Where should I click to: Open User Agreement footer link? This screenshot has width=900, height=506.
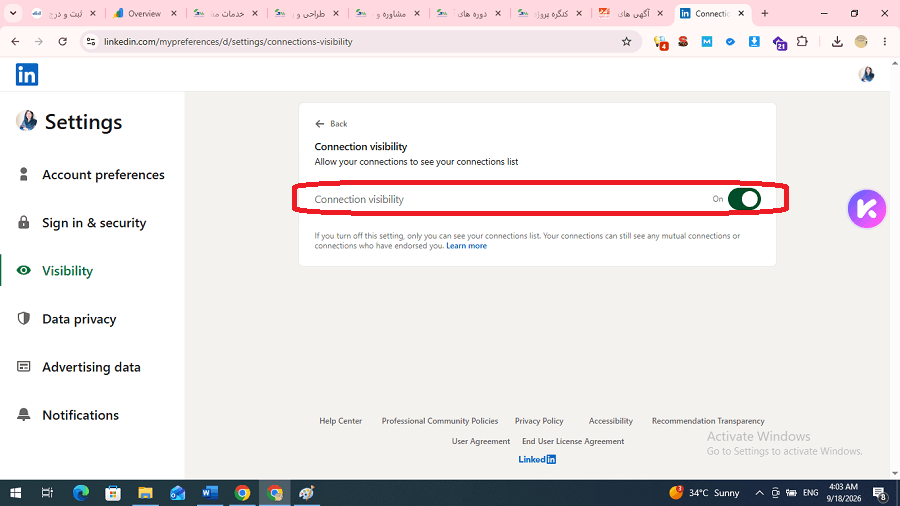[x=480, y=441]
